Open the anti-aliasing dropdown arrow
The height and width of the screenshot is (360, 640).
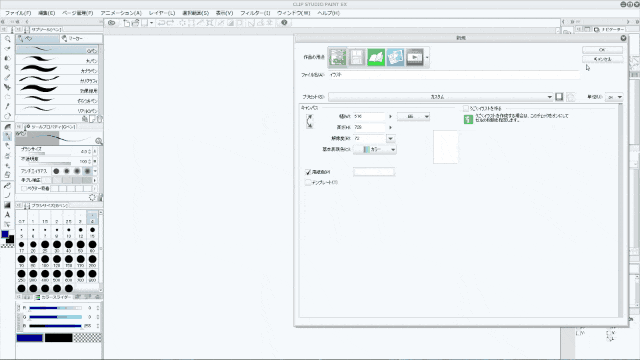95,171
